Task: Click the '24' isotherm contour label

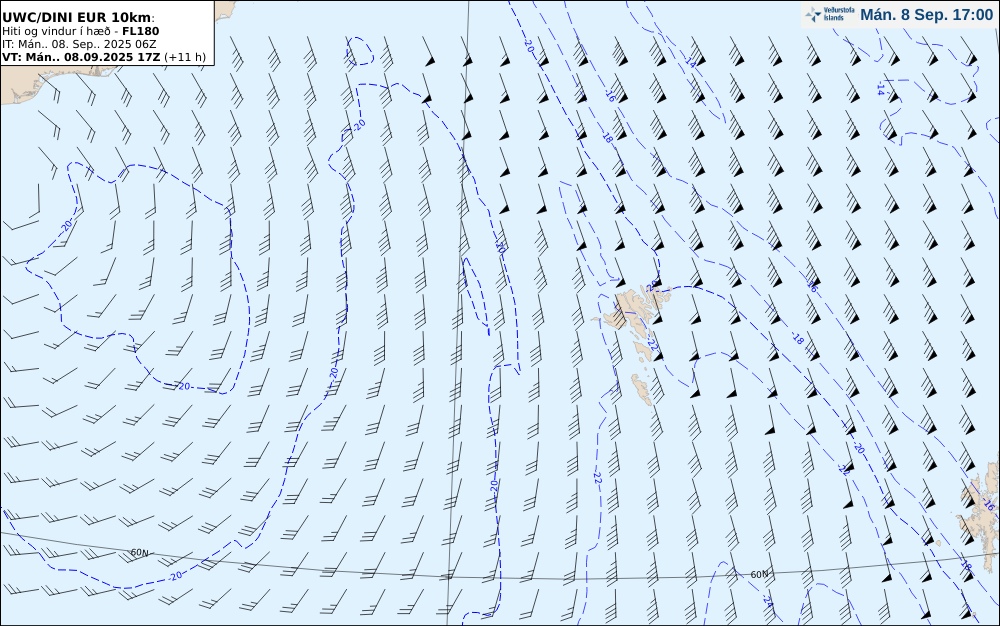Action: click(768, 601)
